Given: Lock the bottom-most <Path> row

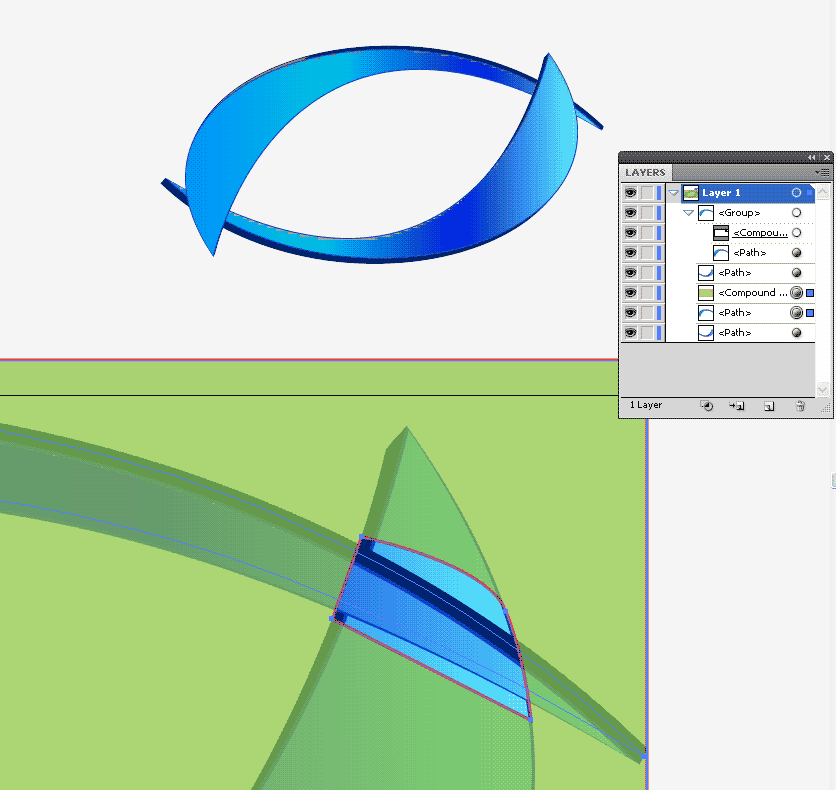Looking at the screenshot, I should 647,333.
